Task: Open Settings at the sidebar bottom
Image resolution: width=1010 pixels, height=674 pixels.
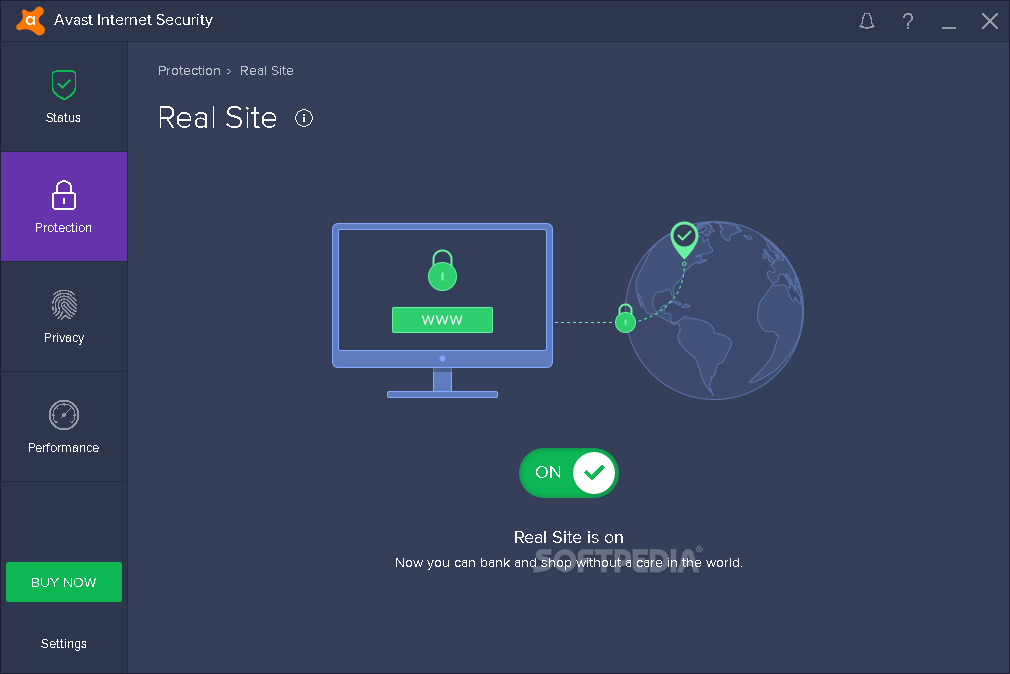Action: pyautogui.click(x=64, y=644)
